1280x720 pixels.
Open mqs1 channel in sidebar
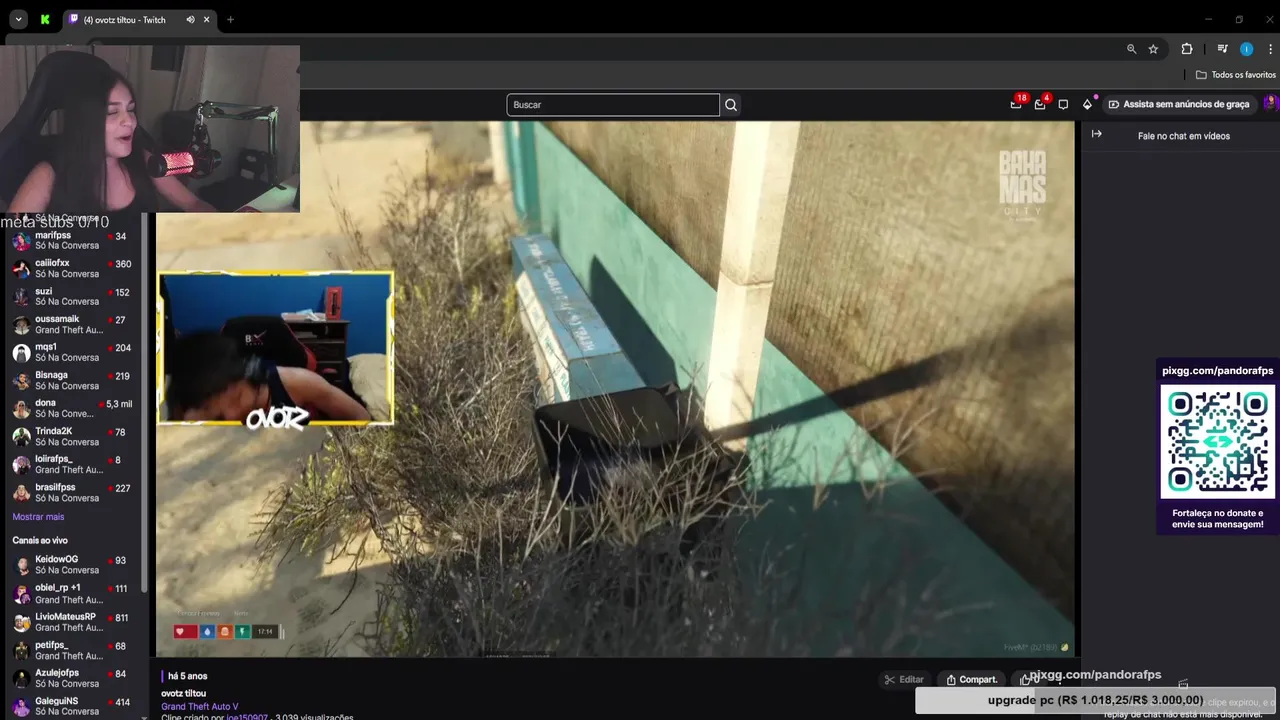pyautogui.click(x=71, y=352)
